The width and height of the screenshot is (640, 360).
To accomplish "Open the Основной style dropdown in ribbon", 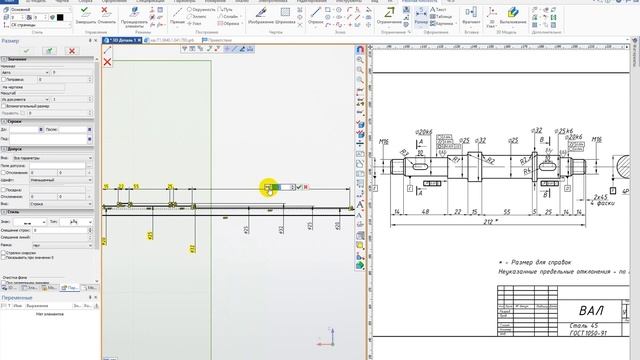I will tap(40, 9).
